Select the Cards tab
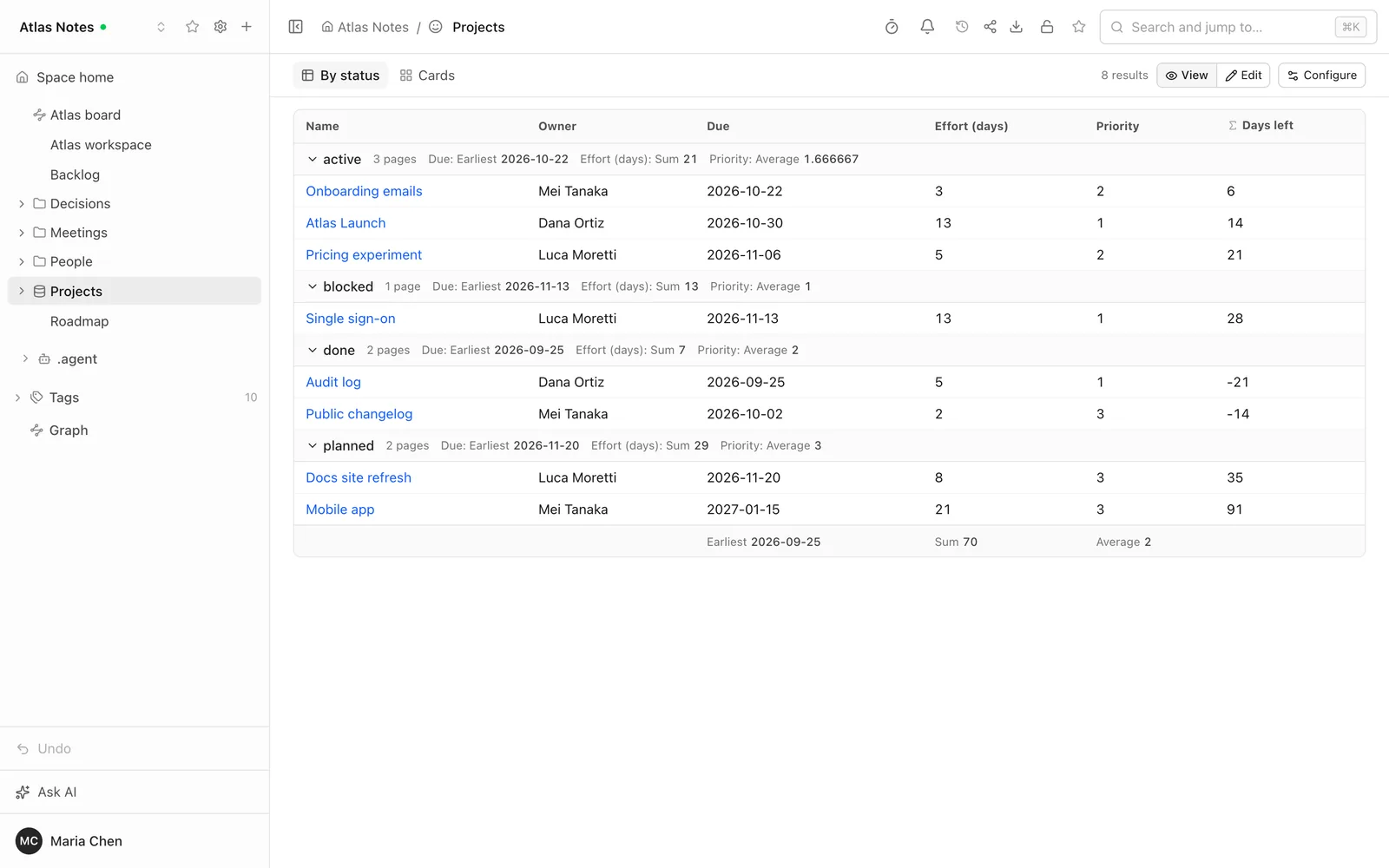Image resolution: width=1389 pixels, height=868 pixels. [427, 76]
